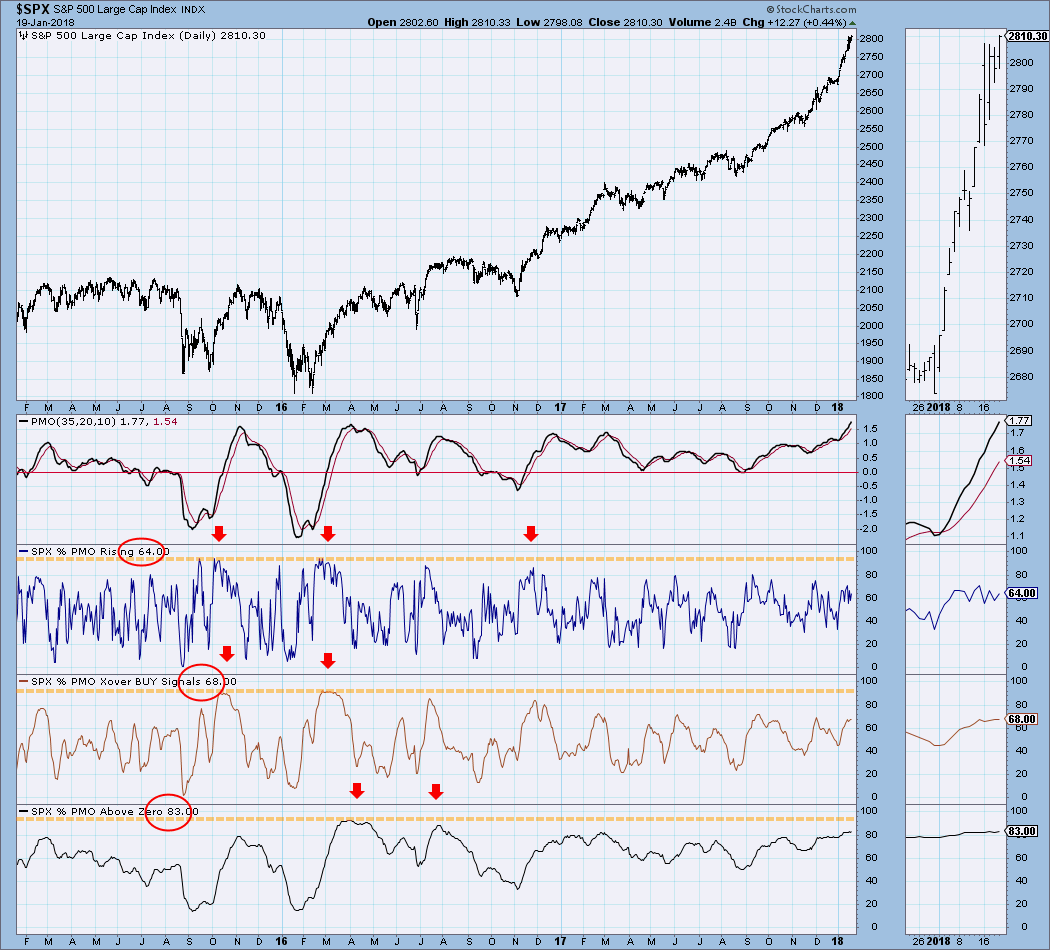Click the SPX % PMO Xover BUY Signals label
The height and width of the screenshot is (950, 1050).
click(x=115, y=682)
